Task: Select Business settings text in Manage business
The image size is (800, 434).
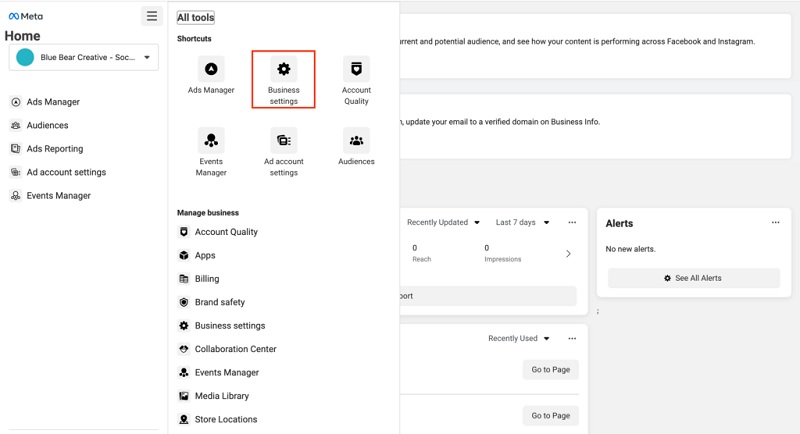Action: click(230, 326)
